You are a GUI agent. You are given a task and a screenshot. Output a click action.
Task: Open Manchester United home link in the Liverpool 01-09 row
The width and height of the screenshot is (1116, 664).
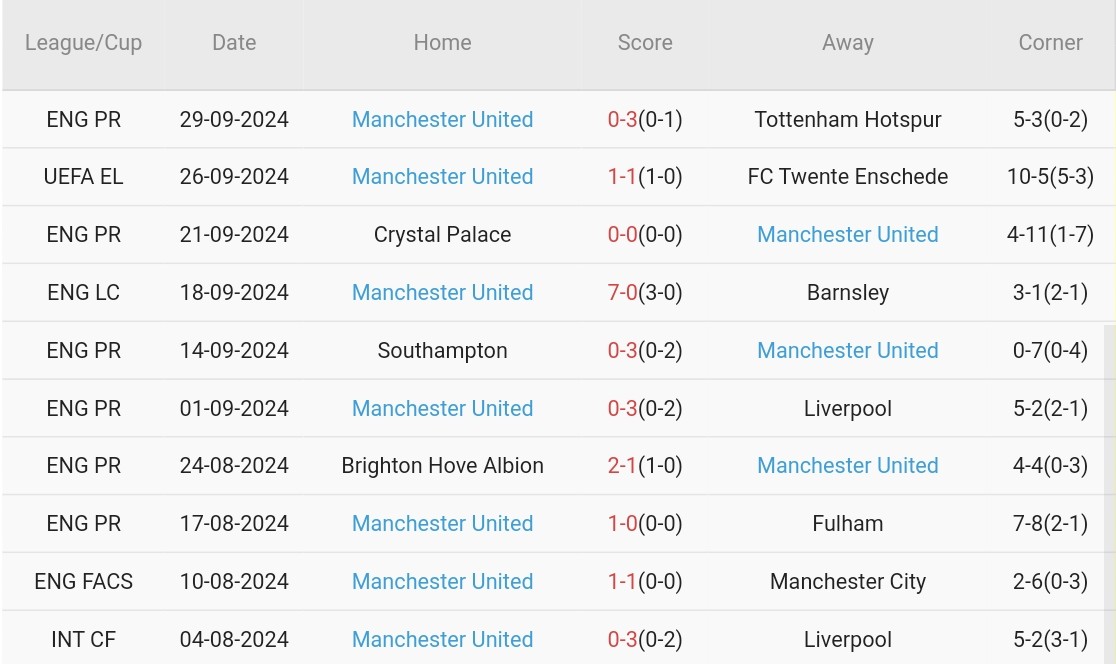pyautogui.click(x=442, y=408)
